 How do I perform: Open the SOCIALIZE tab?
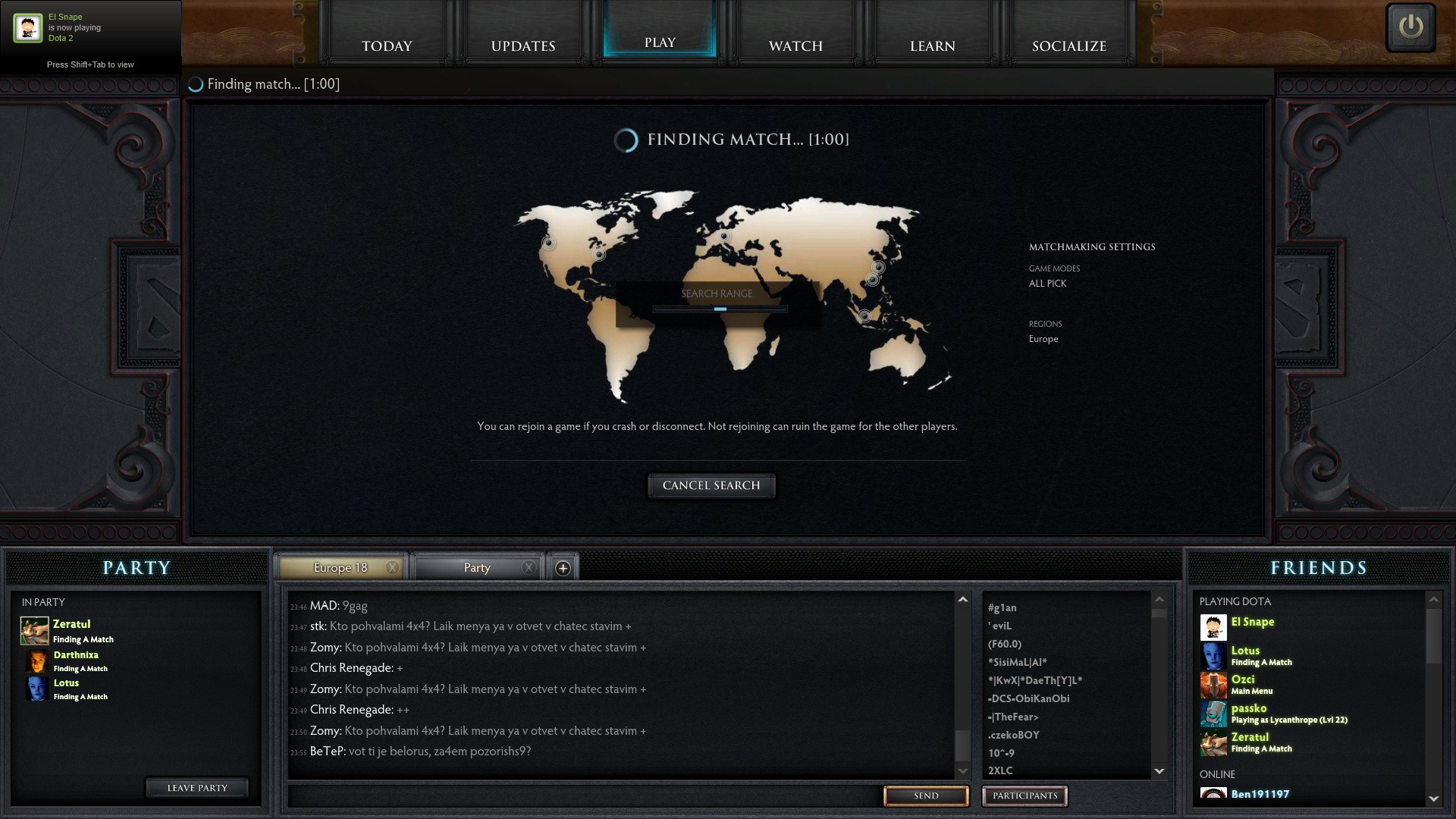(1068, 45)
